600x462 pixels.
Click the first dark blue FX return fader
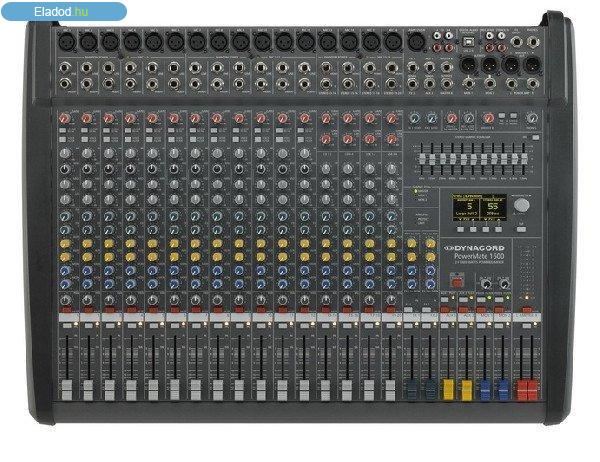411,389
